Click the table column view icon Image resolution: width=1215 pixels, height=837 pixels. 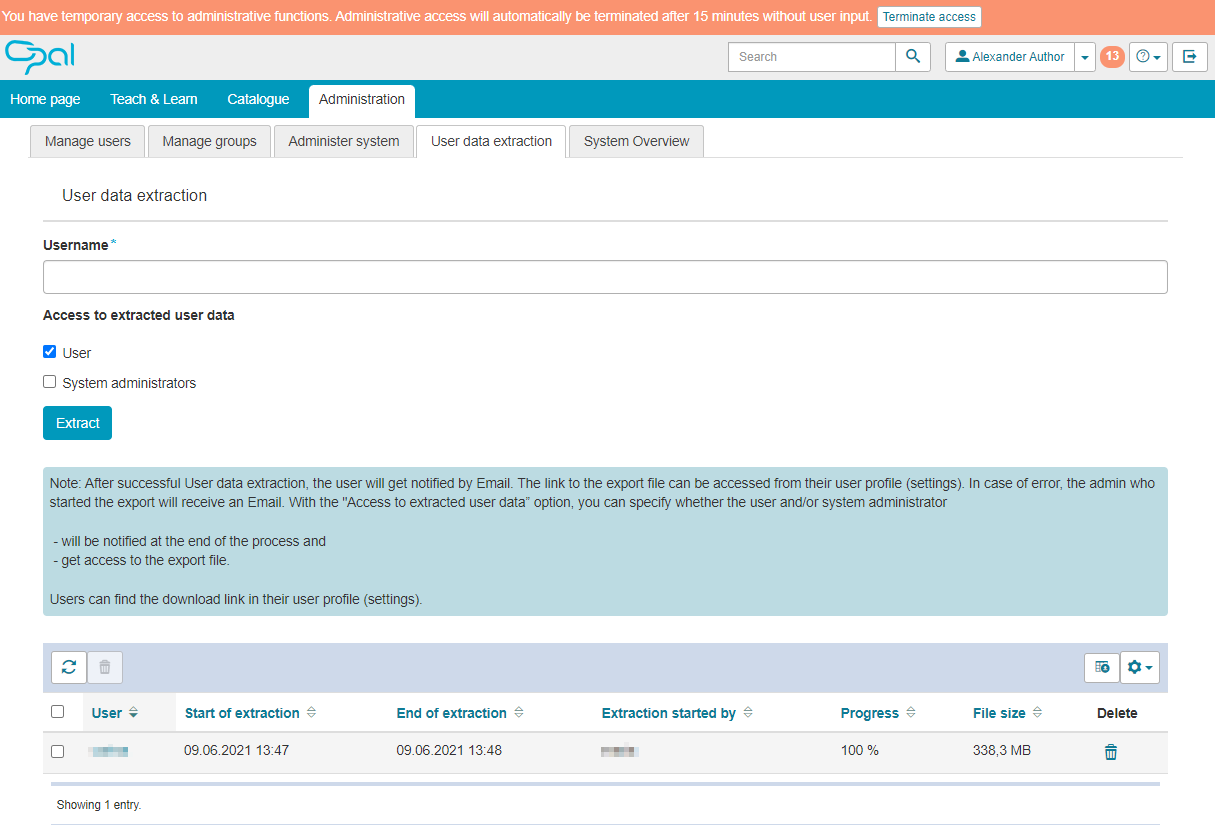(1101, 667)
